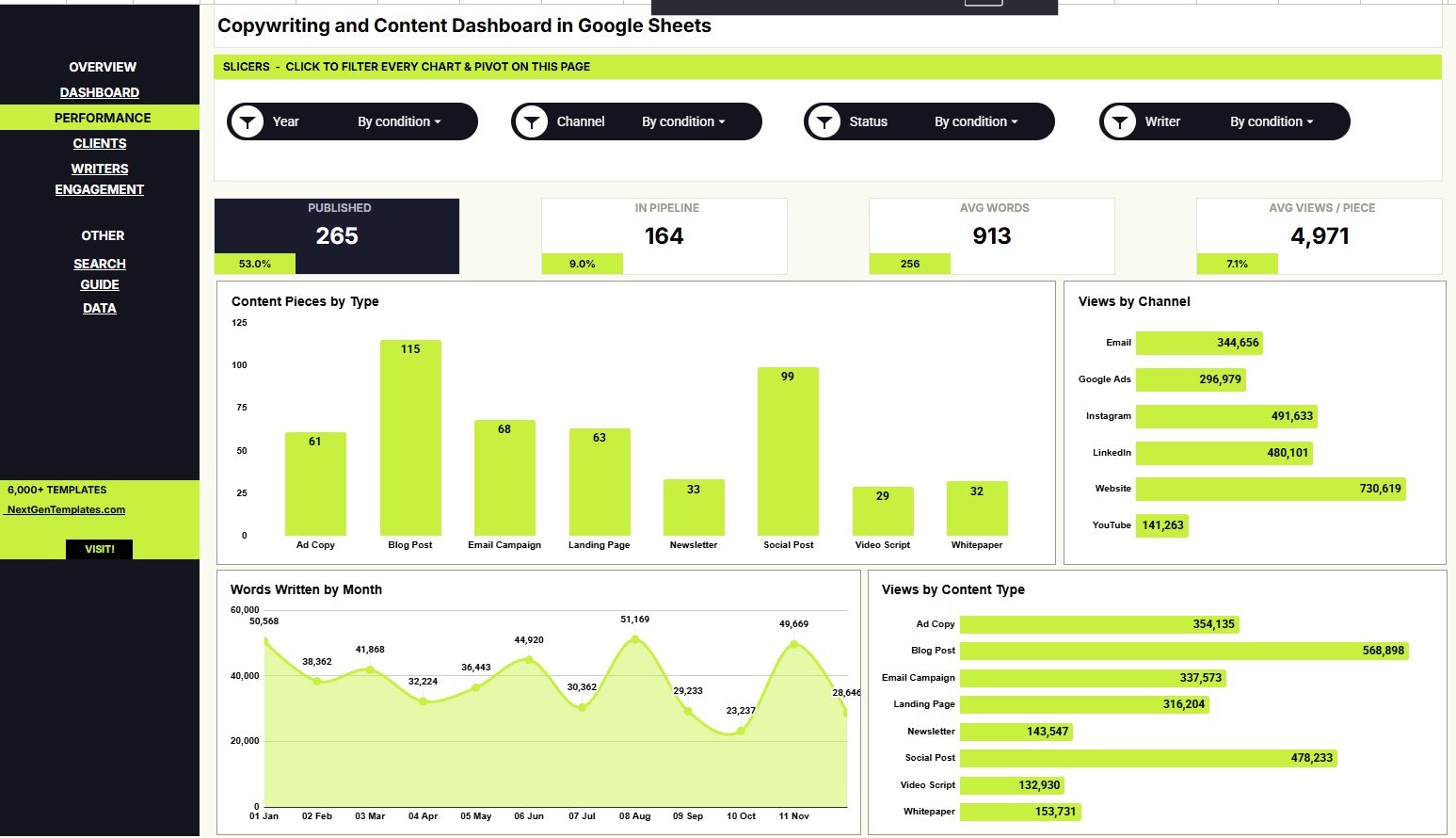Viewport: 1456px width, 838px height.
Task: Click the Blog Post bar labeled 115
Action: pyautogui.click(x=410, y=438)
